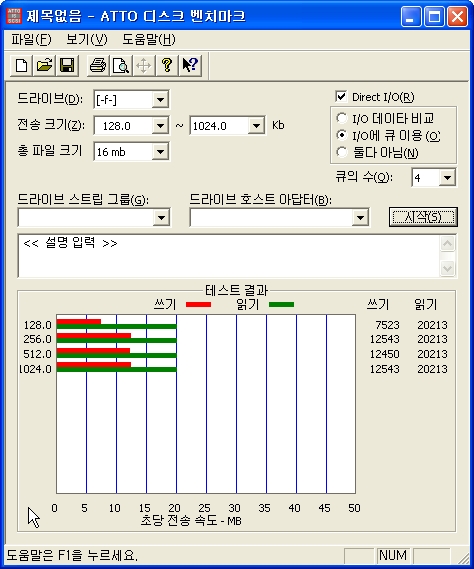Select the I/O 데이타 비교 radio button

(x=341, y=118)
